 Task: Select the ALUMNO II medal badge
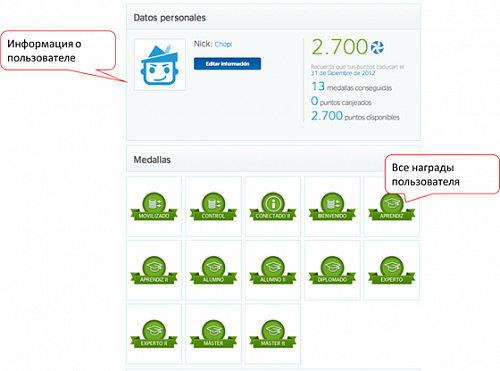coord(273,270)
